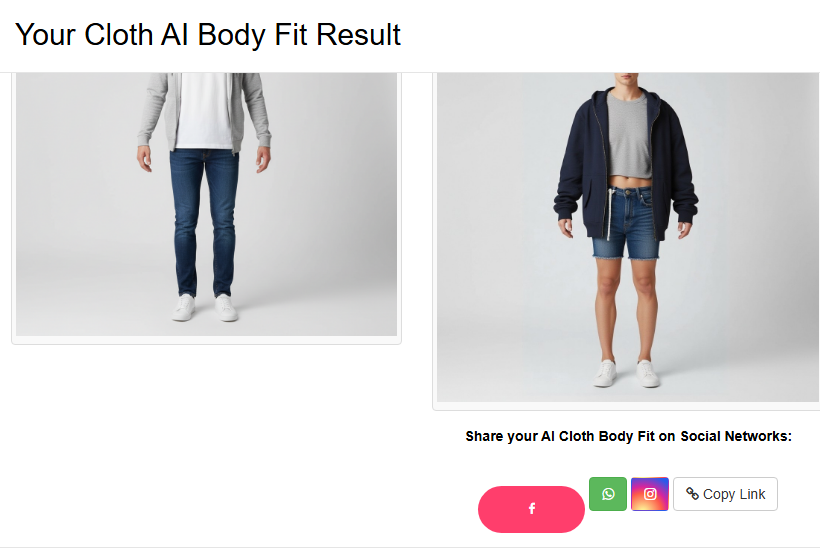This screenshot has height=555, width=820.
Task: Click the chain link icon
Action: [692, 494]
